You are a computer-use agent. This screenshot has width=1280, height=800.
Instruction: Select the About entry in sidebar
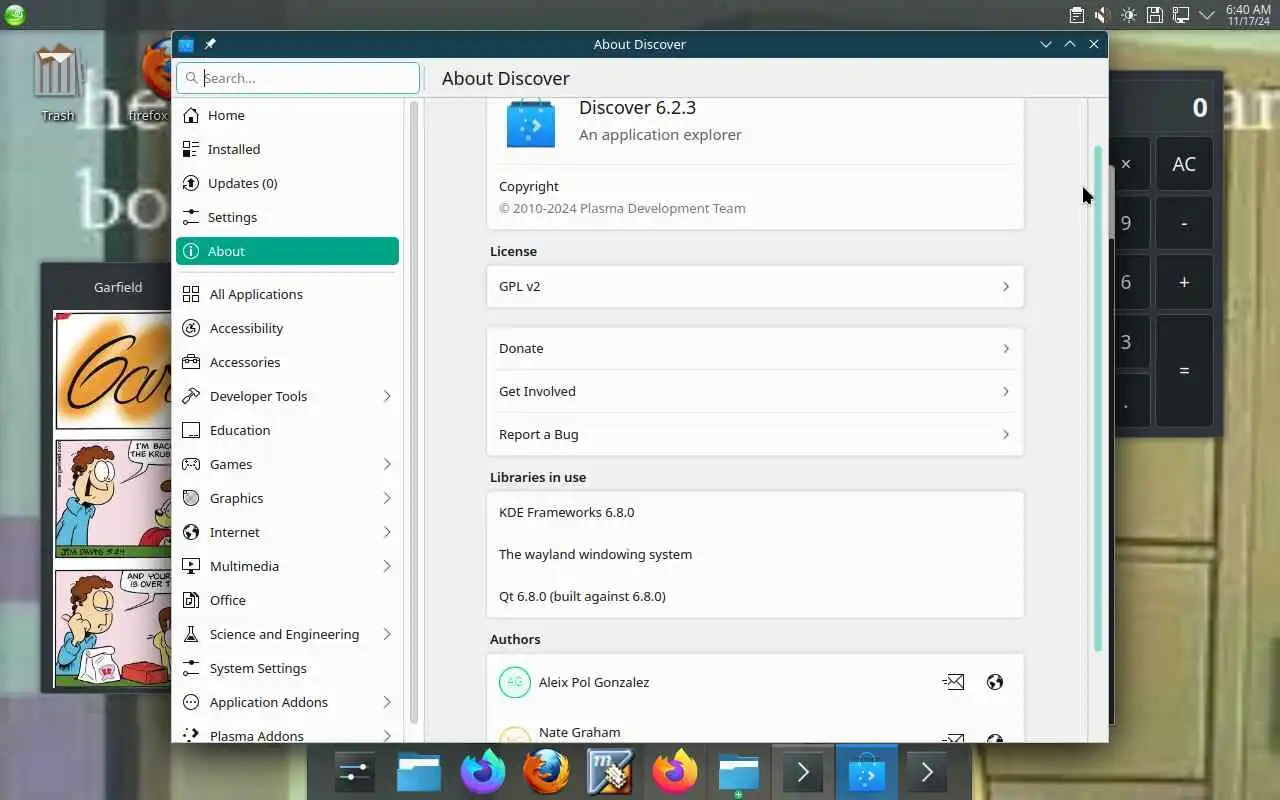[x=287, y=251]
